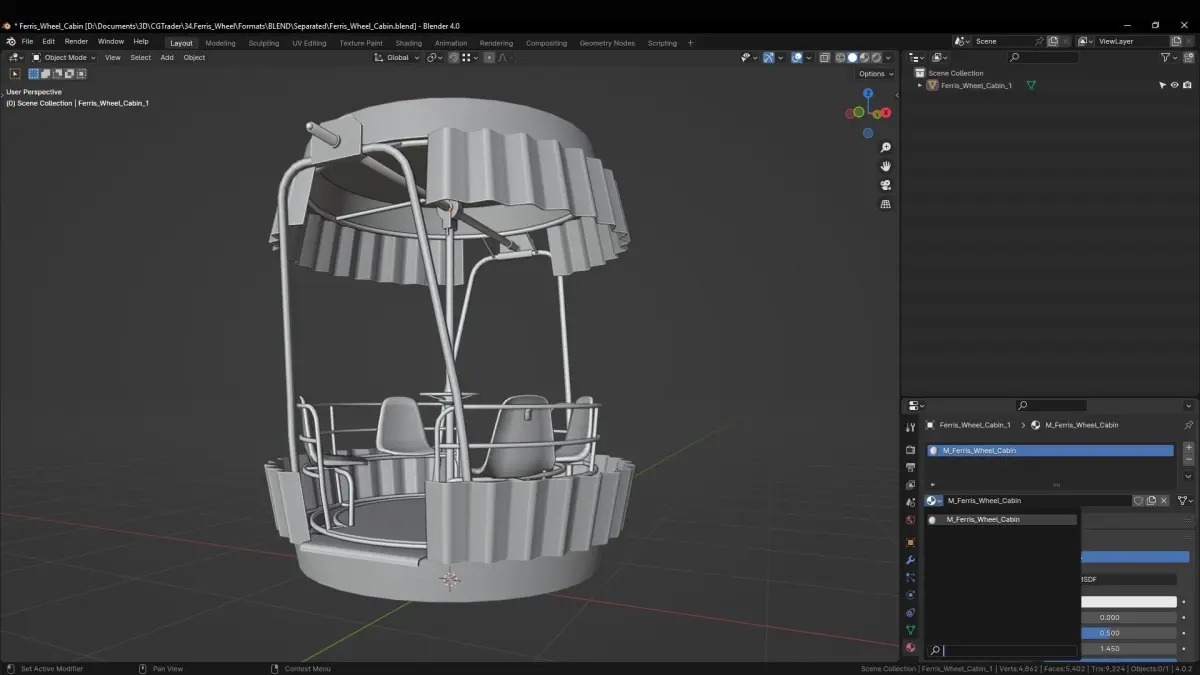Viewport: 1200px width, 675px height.
Task: Hide Ferris_Wheel_Cabin_1 with the eye icon
Action: tap(1174, 86)
